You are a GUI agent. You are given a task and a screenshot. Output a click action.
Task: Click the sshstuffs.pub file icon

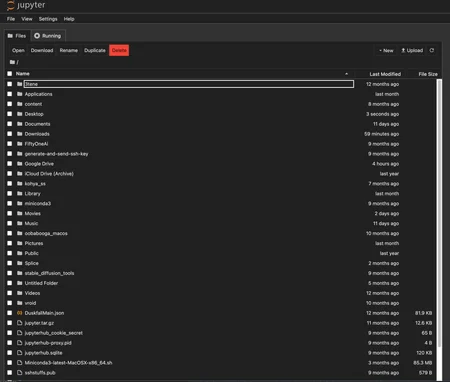click(x=20, y=373)
